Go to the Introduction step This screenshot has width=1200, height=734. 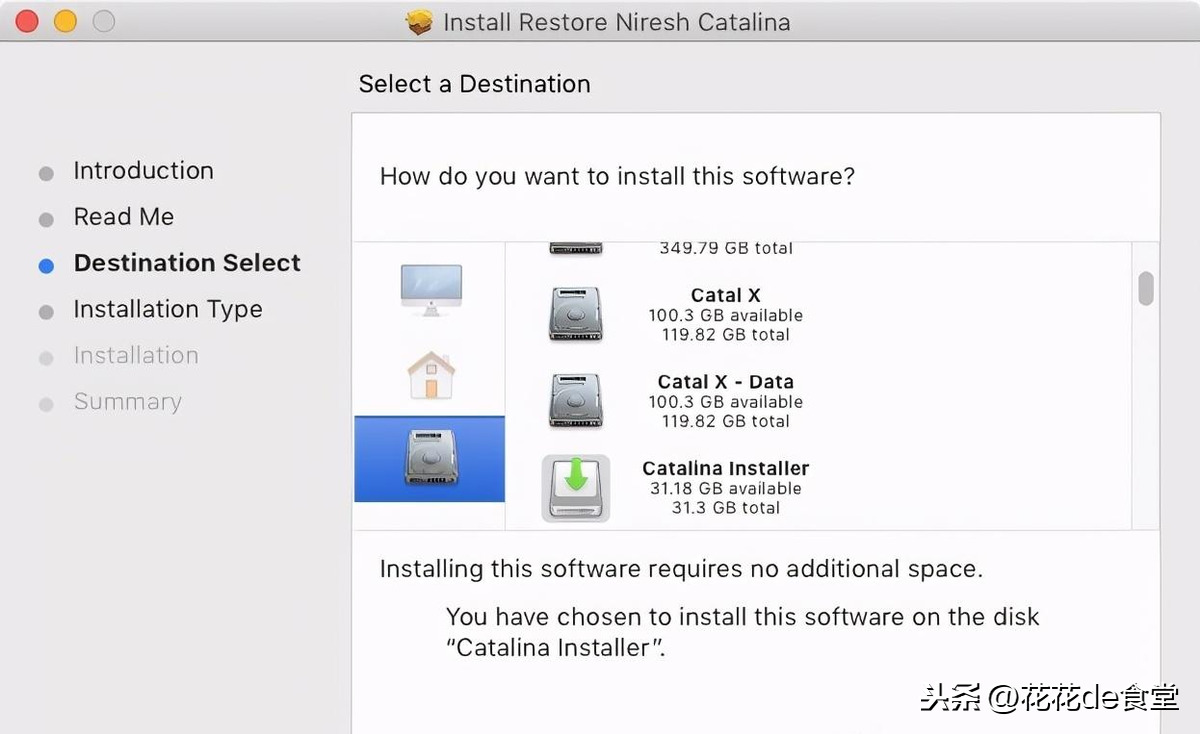point(143,171)
